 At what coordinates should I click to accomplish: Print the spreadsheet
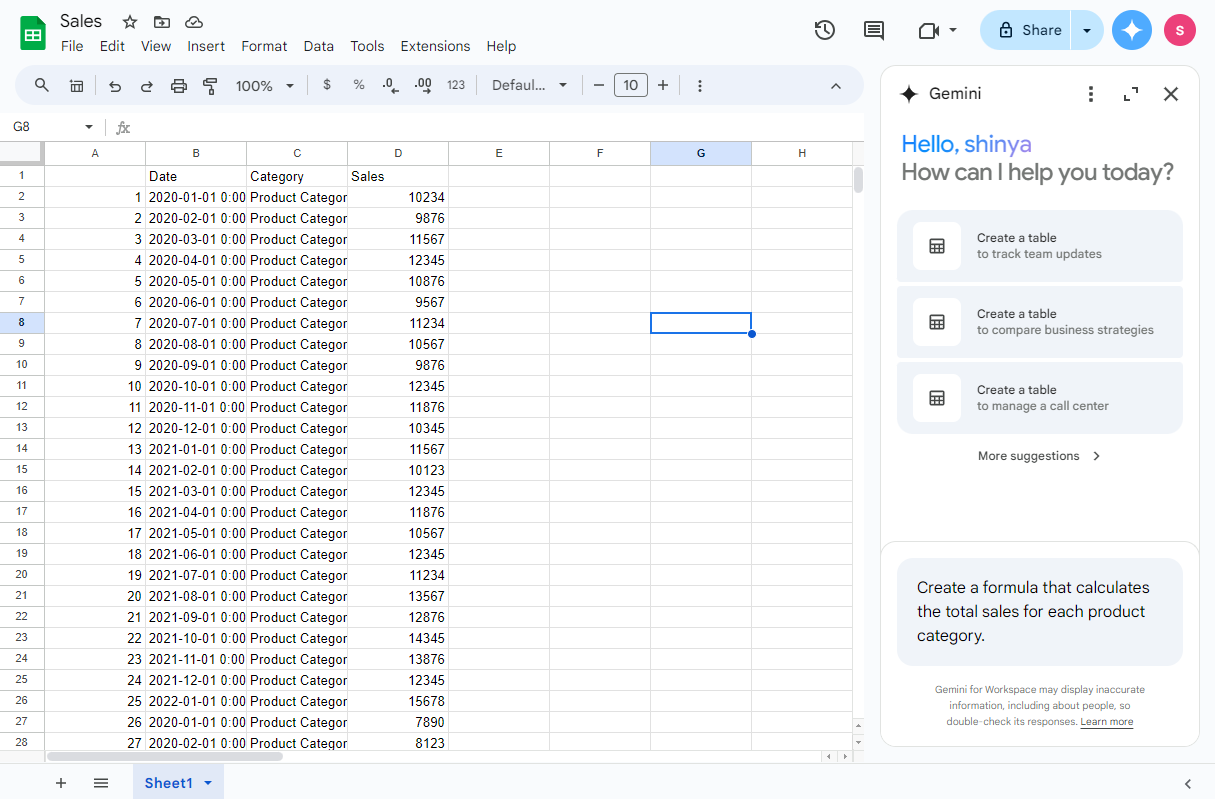(x=179, y=86)
